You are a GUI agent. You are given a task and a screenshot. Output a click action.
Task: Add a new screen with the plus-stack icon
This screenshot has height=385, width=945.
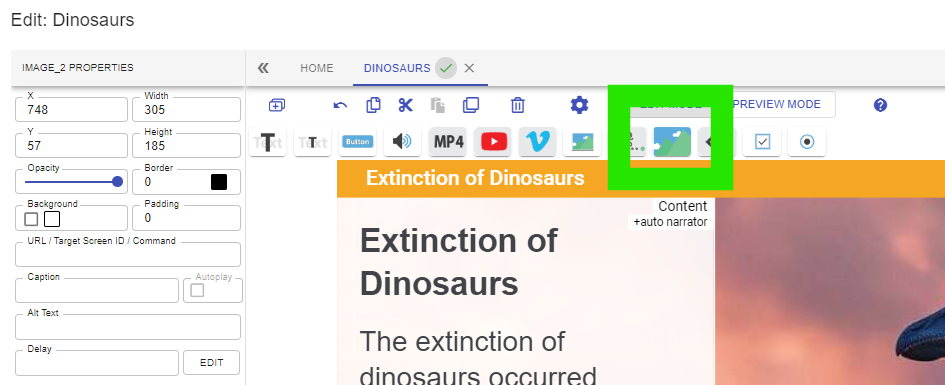click(x=277, y=105)
